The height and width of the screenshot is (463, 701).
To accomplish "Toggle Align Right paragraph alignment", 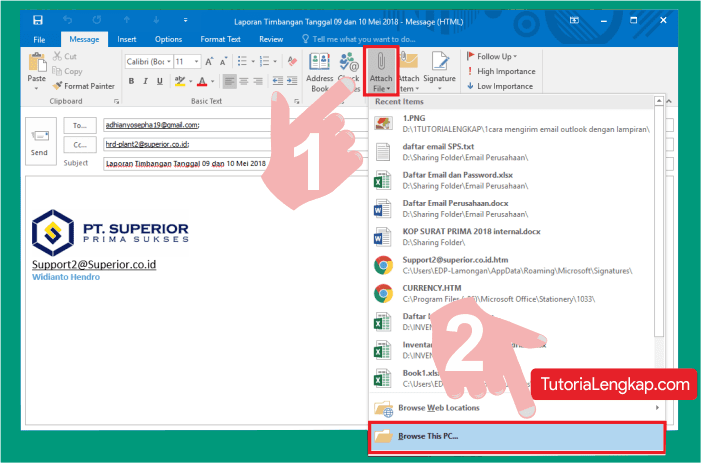I will 258,81.
